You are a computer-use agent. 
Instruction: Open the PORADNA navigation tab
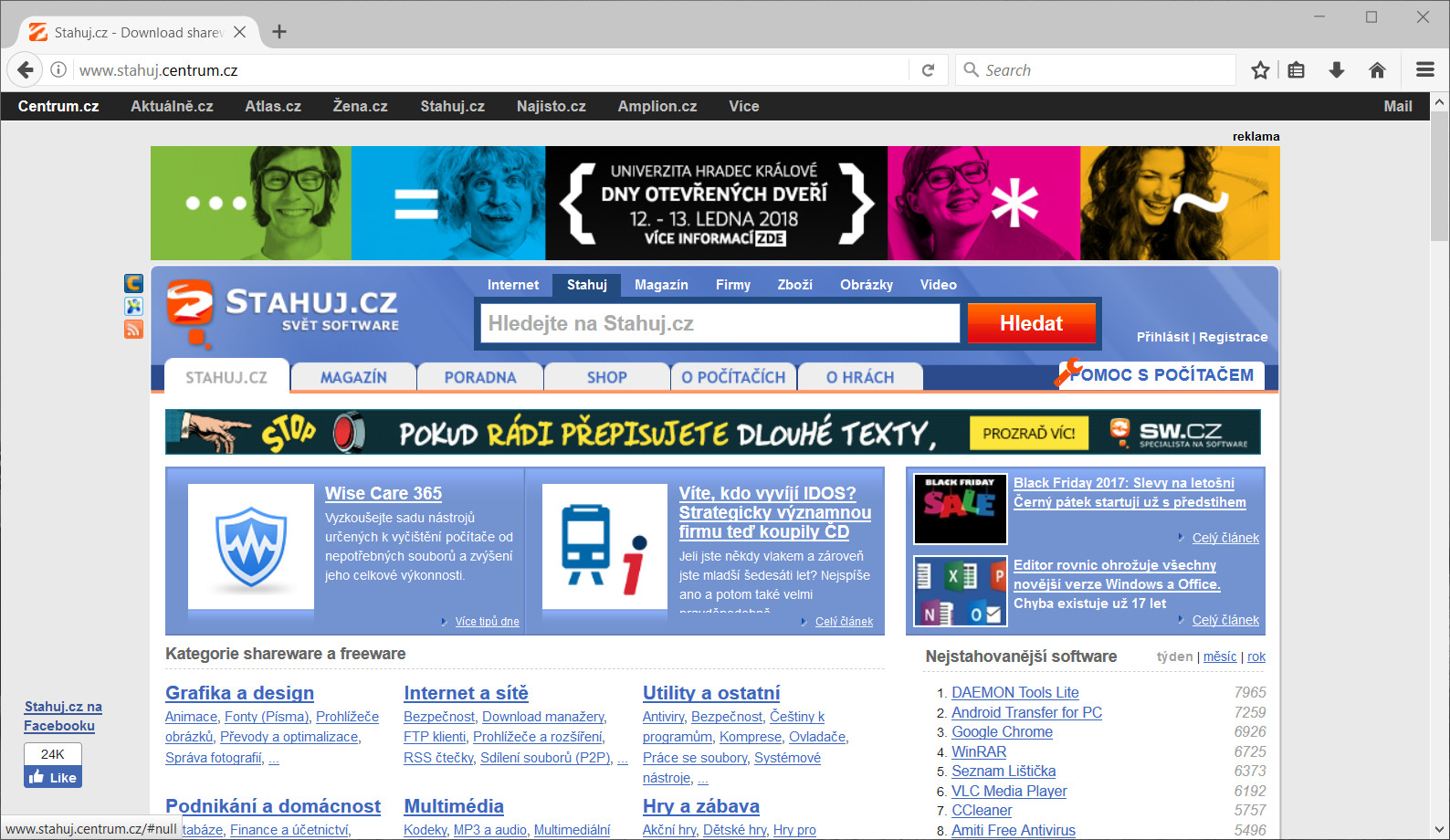pyautogui.click(x=480, y=377)
